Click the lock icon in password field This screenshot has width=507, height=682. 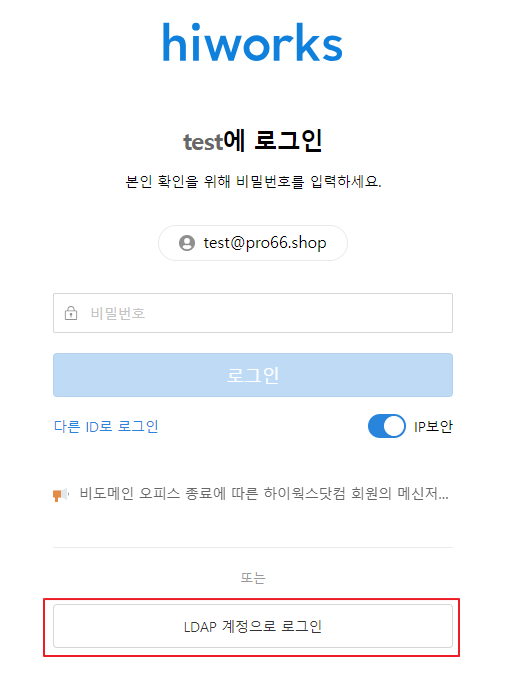click(71, 313)
